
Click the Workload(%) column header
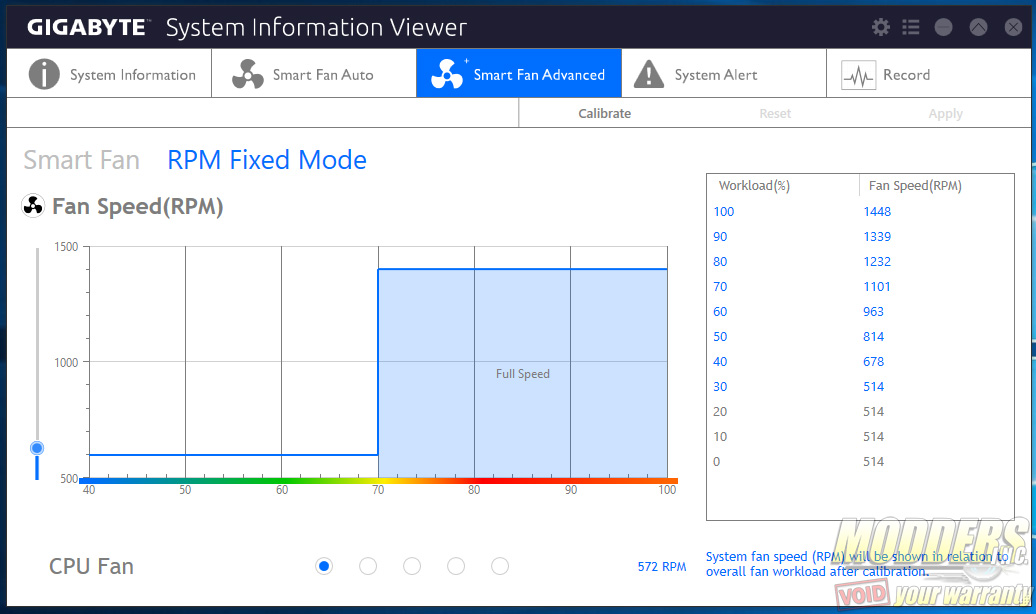[x=754, y=186]
